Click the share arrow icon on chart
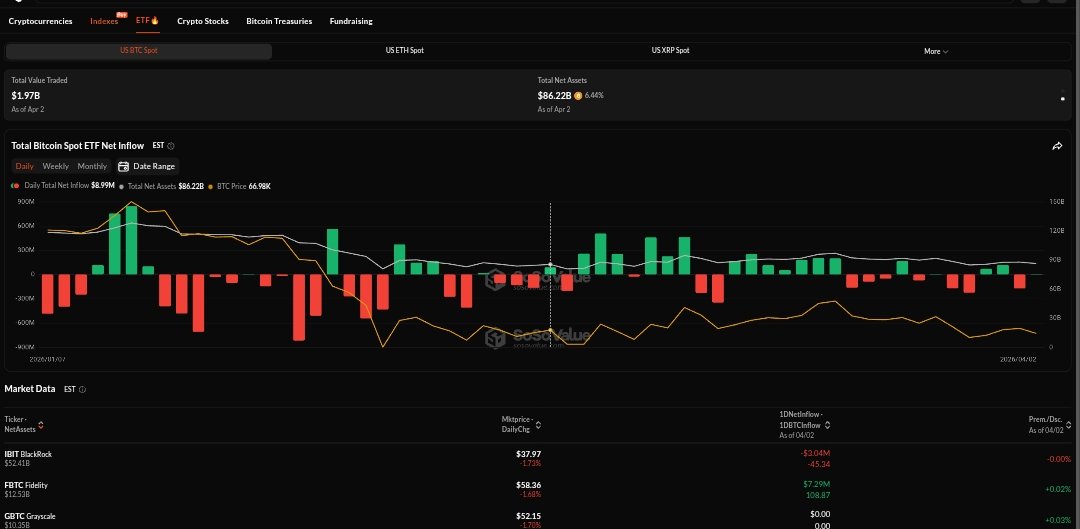Image resolution: width=1080 pixels, height=529 pixels. [1057, 146]
